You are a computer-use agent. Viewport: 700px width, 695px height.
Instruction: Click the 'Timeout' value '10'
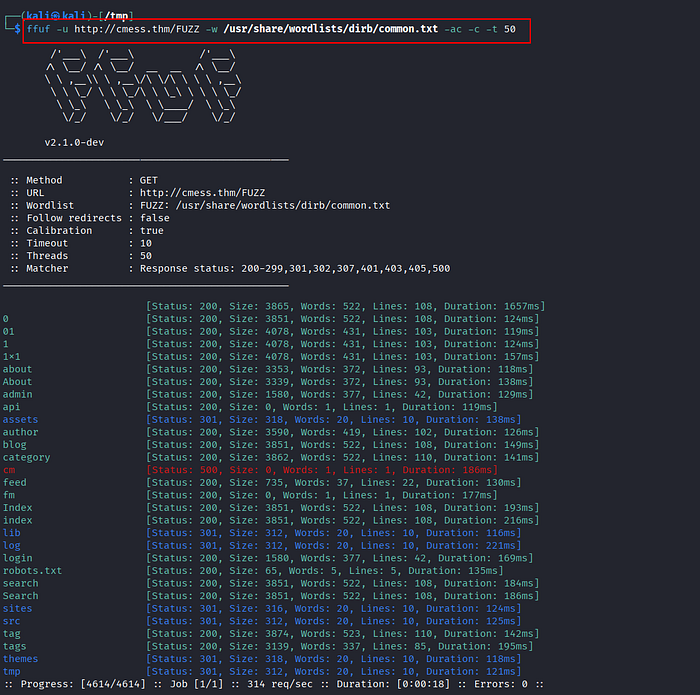(x=146, y=243)
